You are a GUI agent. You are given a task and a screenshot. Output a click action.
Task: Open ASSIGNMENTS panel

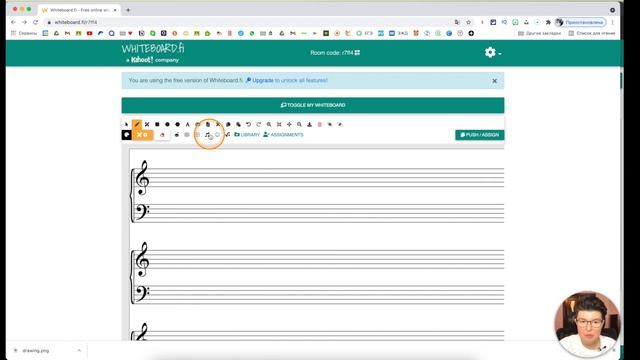pos(283,135)
